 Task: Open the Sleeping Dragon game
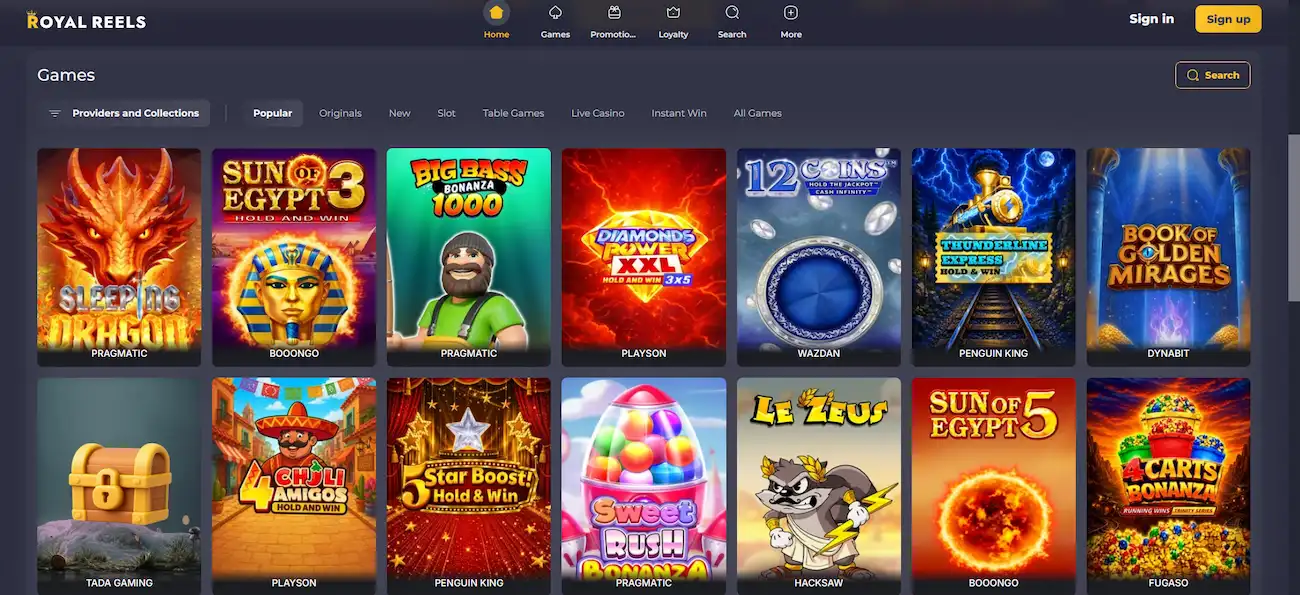click(119, 257)
